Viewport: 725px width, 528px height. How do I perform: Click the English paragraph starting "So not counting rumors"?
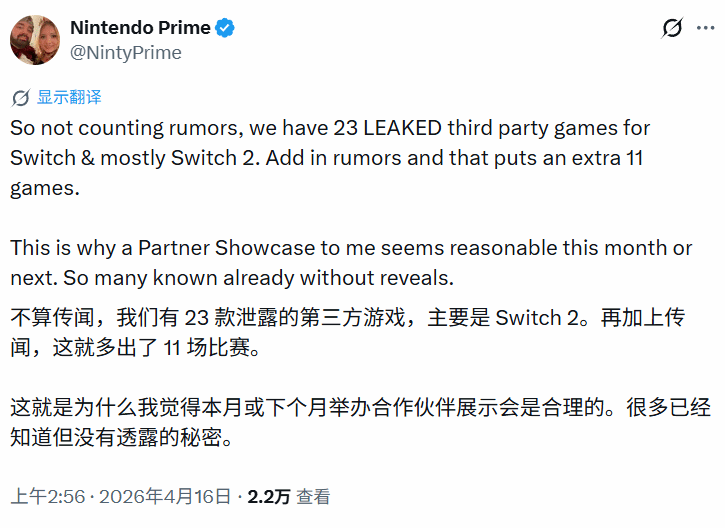[330, 158]
